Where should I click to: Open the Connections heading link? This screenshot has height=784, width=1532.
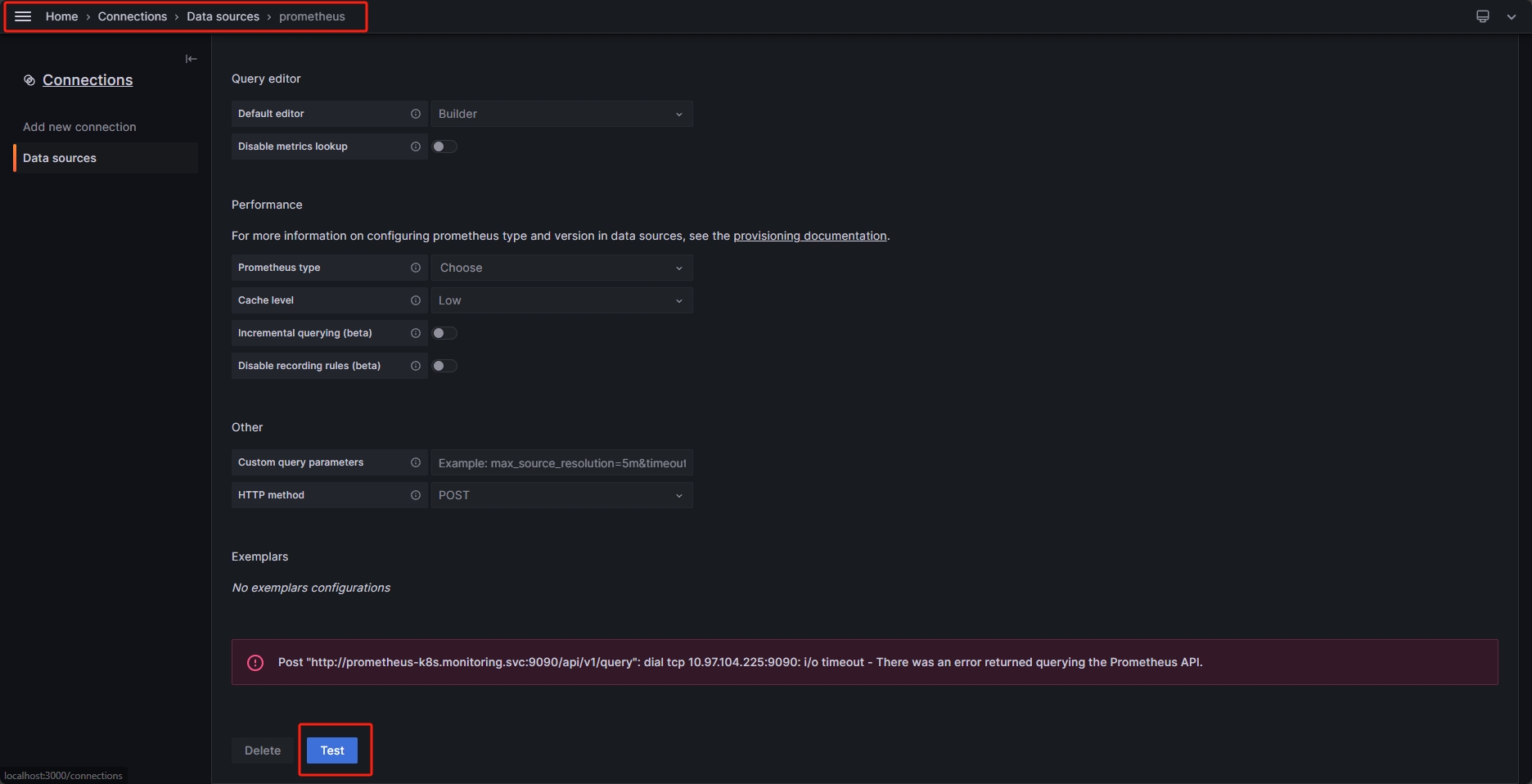88,80
